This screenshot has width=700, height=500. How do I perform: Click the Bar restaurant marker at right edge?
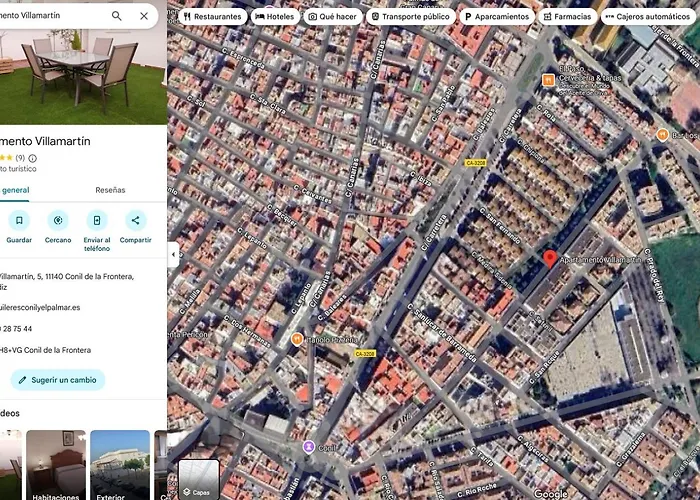(662, 135)
